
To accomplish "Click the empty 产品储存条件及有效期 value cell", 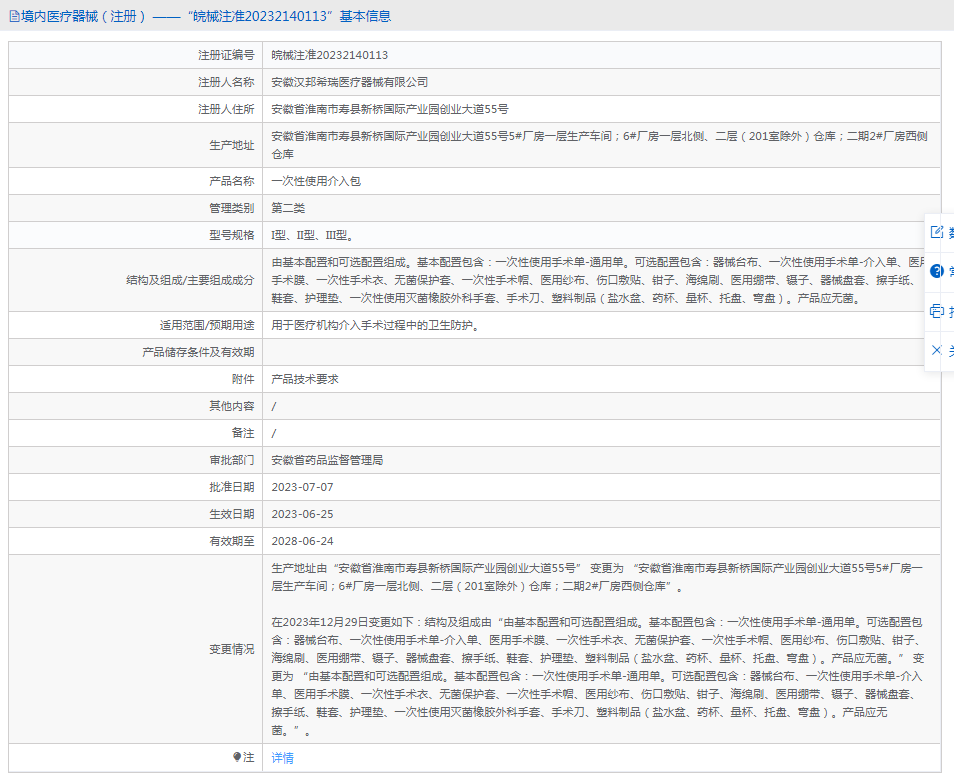I will coord(600,352).
